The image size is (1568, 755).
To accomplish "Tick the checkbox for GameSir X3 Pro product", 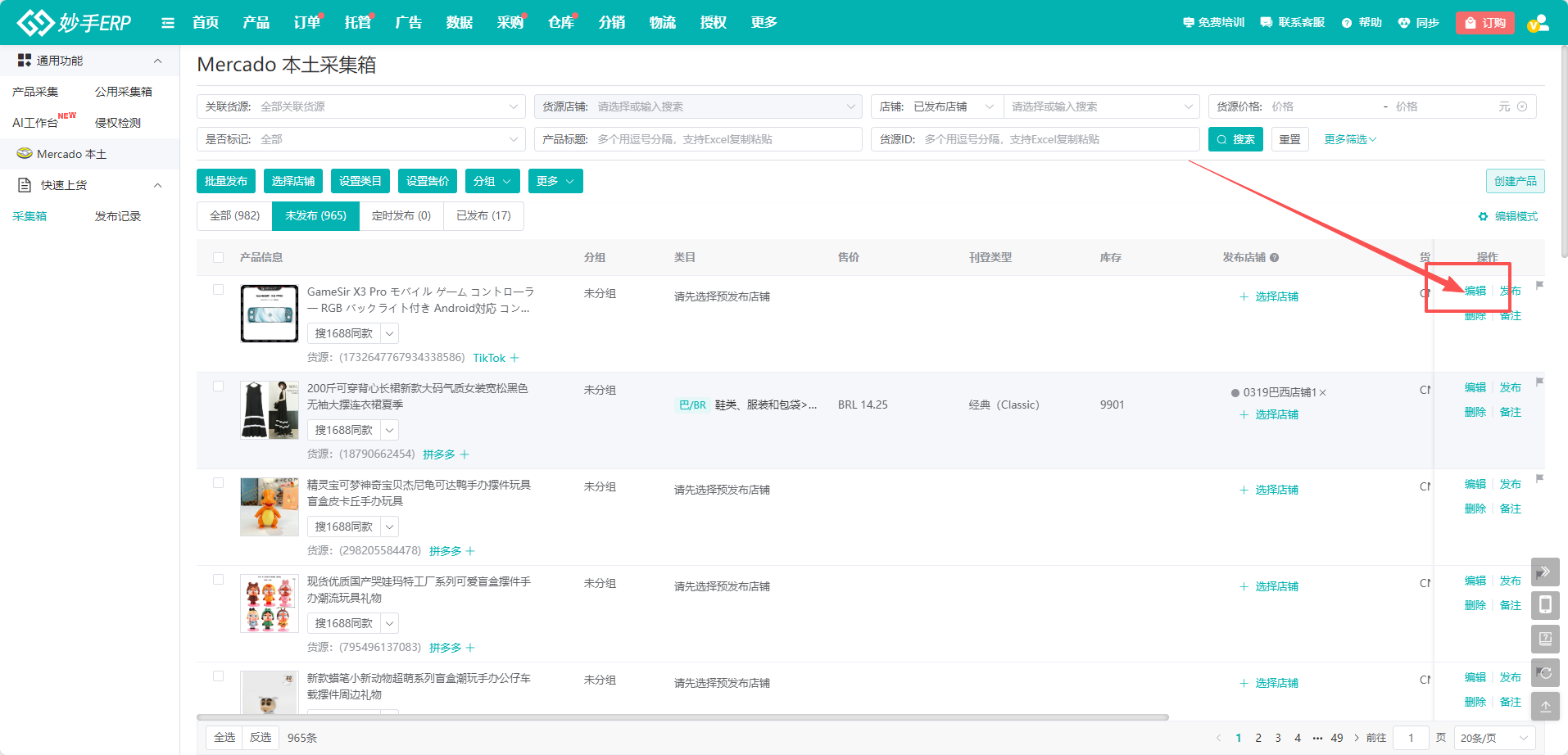I will [x=218, y=290].
